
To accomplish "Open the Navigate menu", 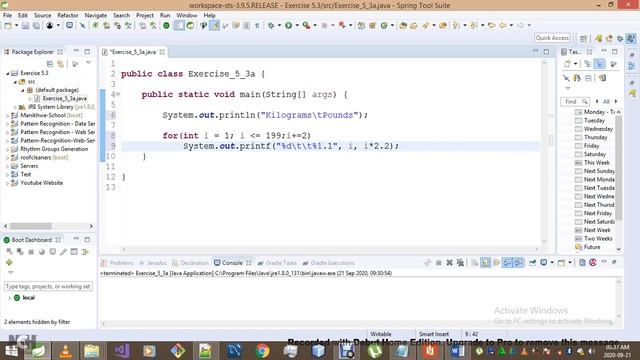I will click(x=96, y=16).
